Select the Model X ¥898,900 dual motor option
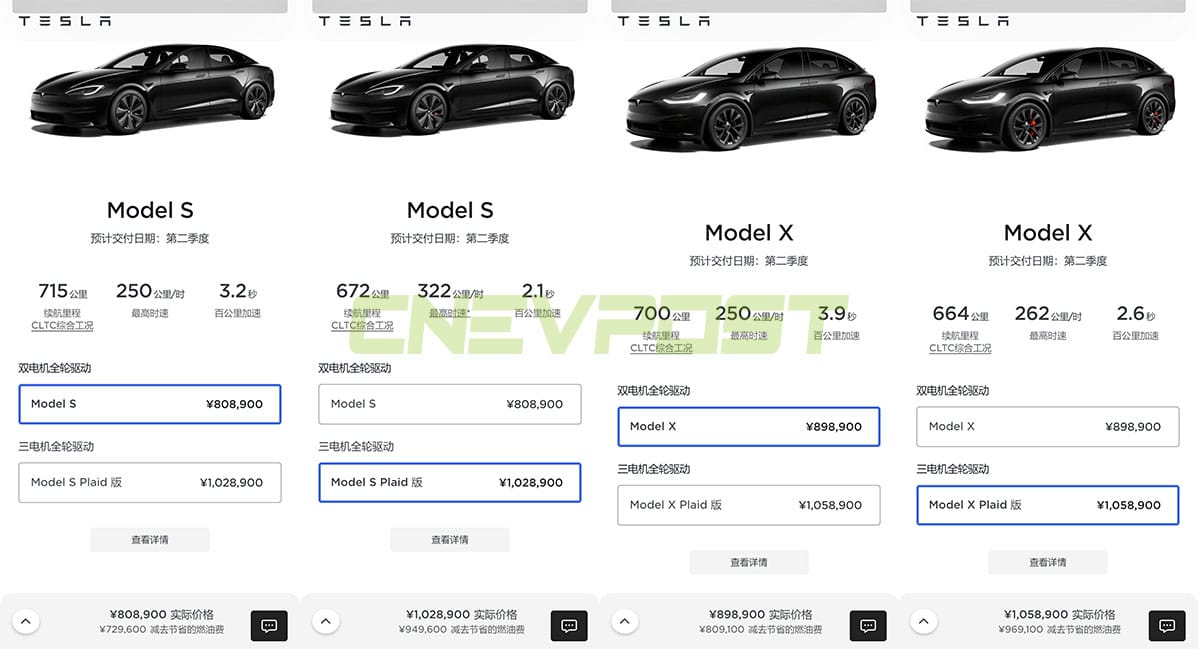 (748, 426)
